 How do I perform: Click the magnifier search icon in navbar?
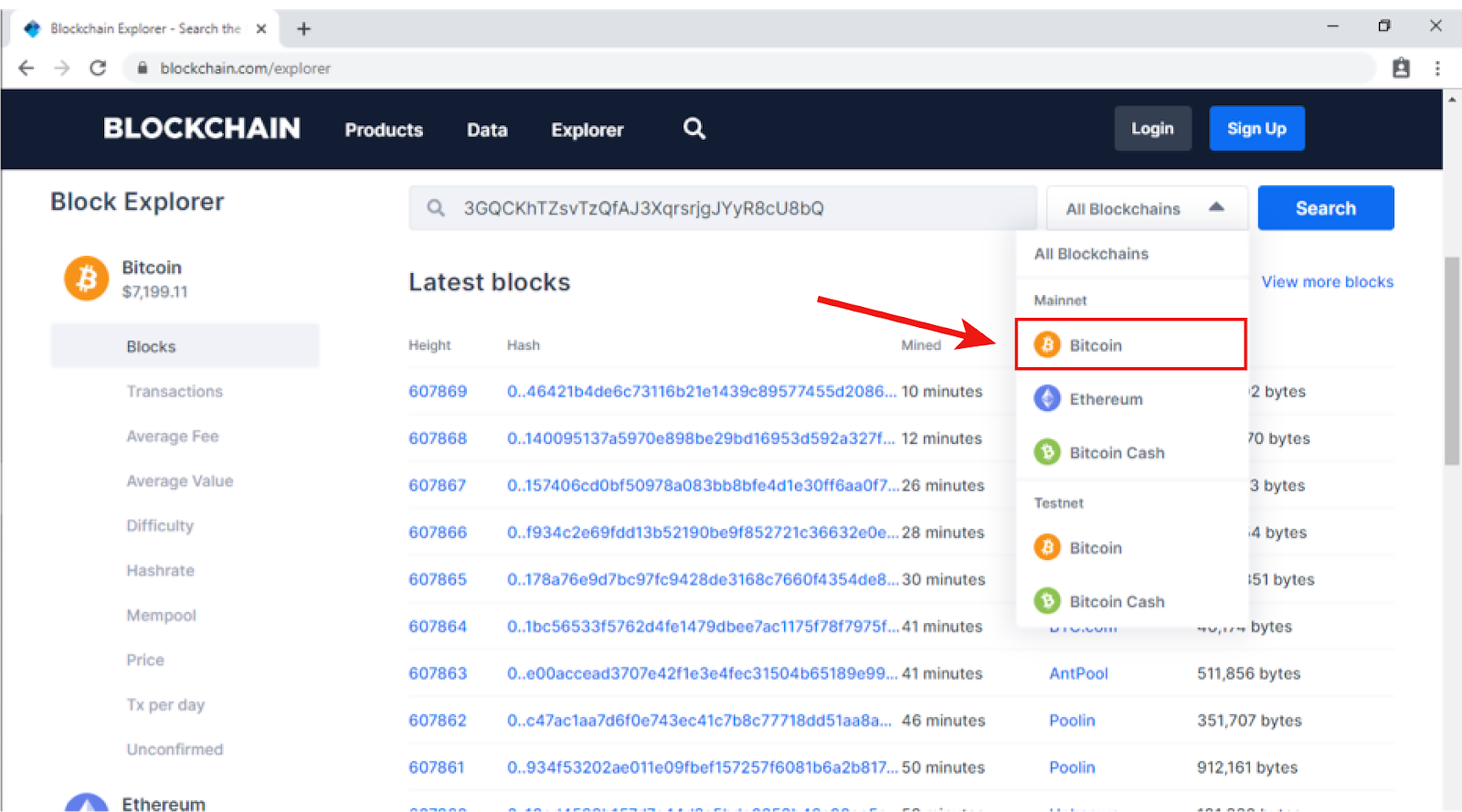(694, 129)
